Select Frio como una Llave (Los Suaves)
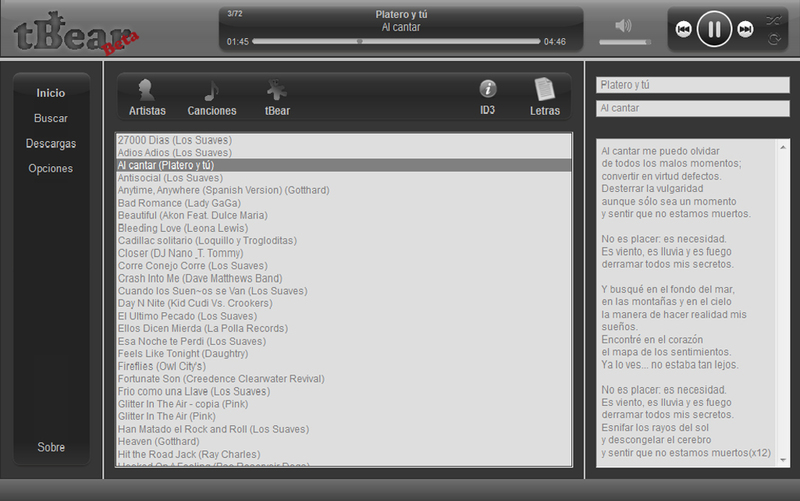800x501 pixels. (344, 391)
